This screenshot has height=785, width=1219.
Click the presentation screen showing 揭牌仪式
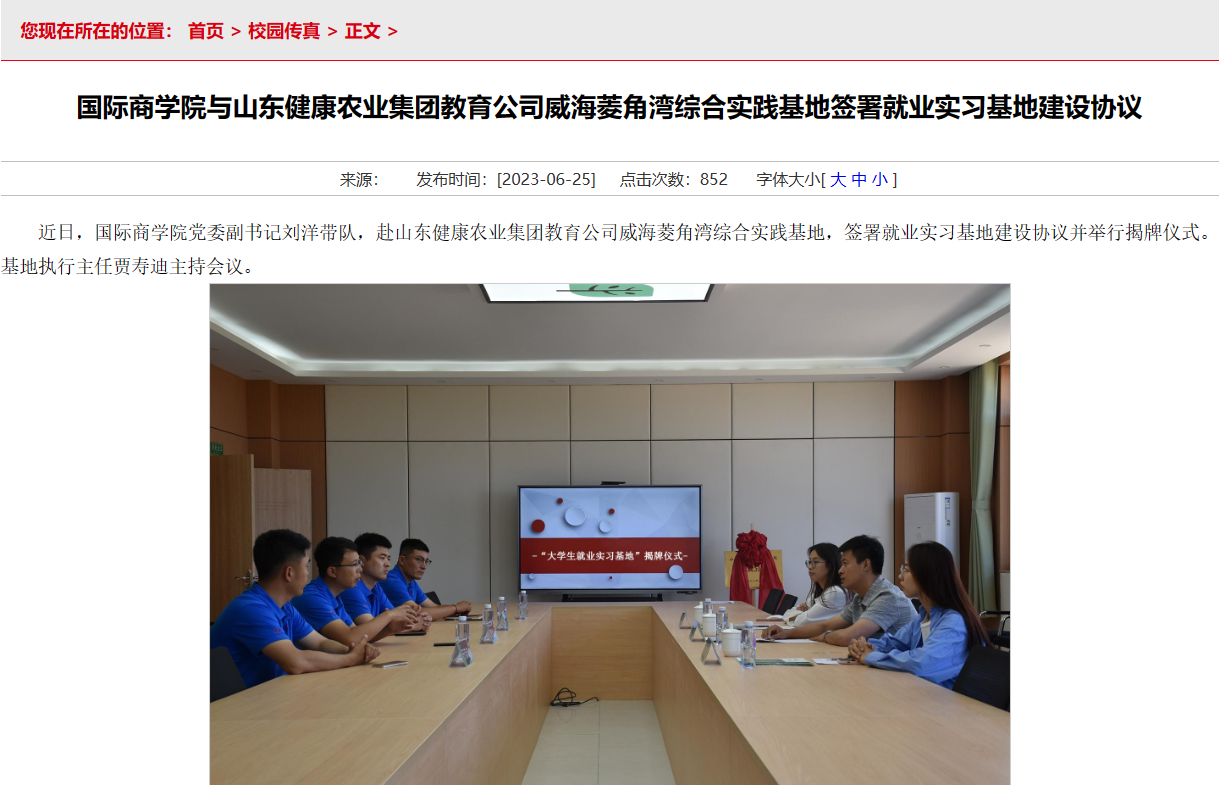click(x=610, y=538)
